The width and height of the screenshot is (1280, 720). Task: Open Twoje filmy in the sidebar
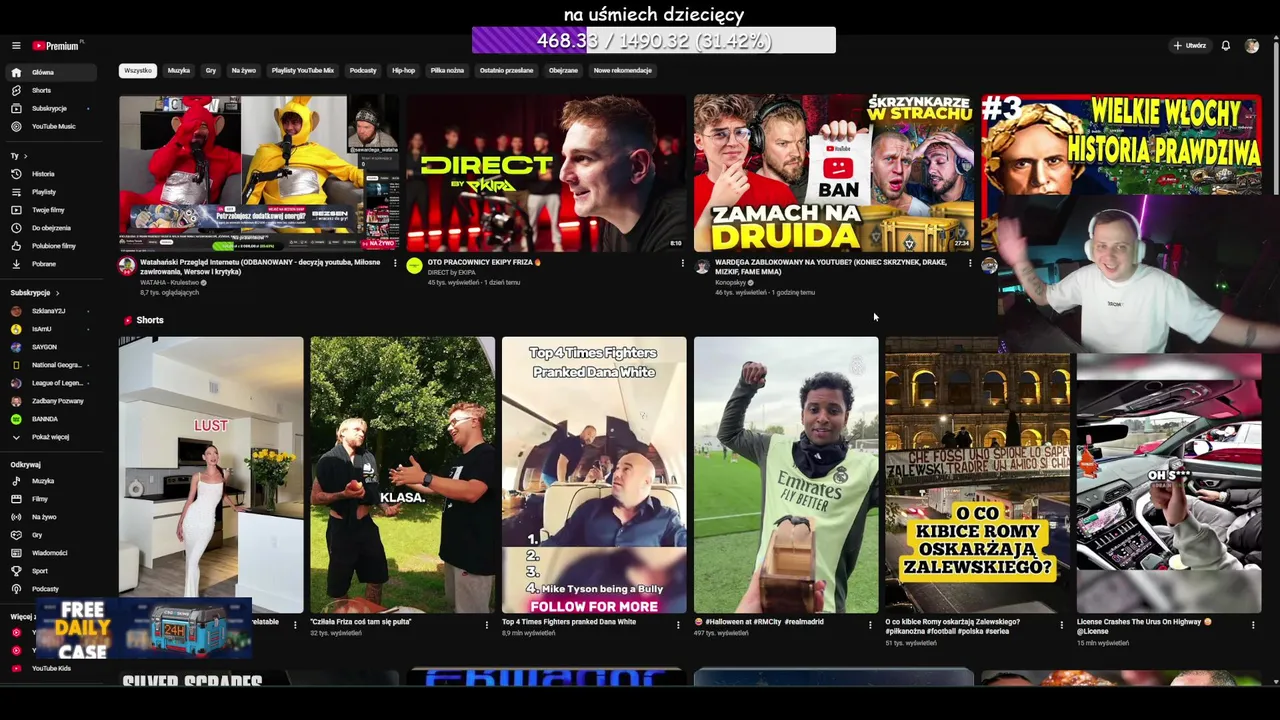click(50, 210)
